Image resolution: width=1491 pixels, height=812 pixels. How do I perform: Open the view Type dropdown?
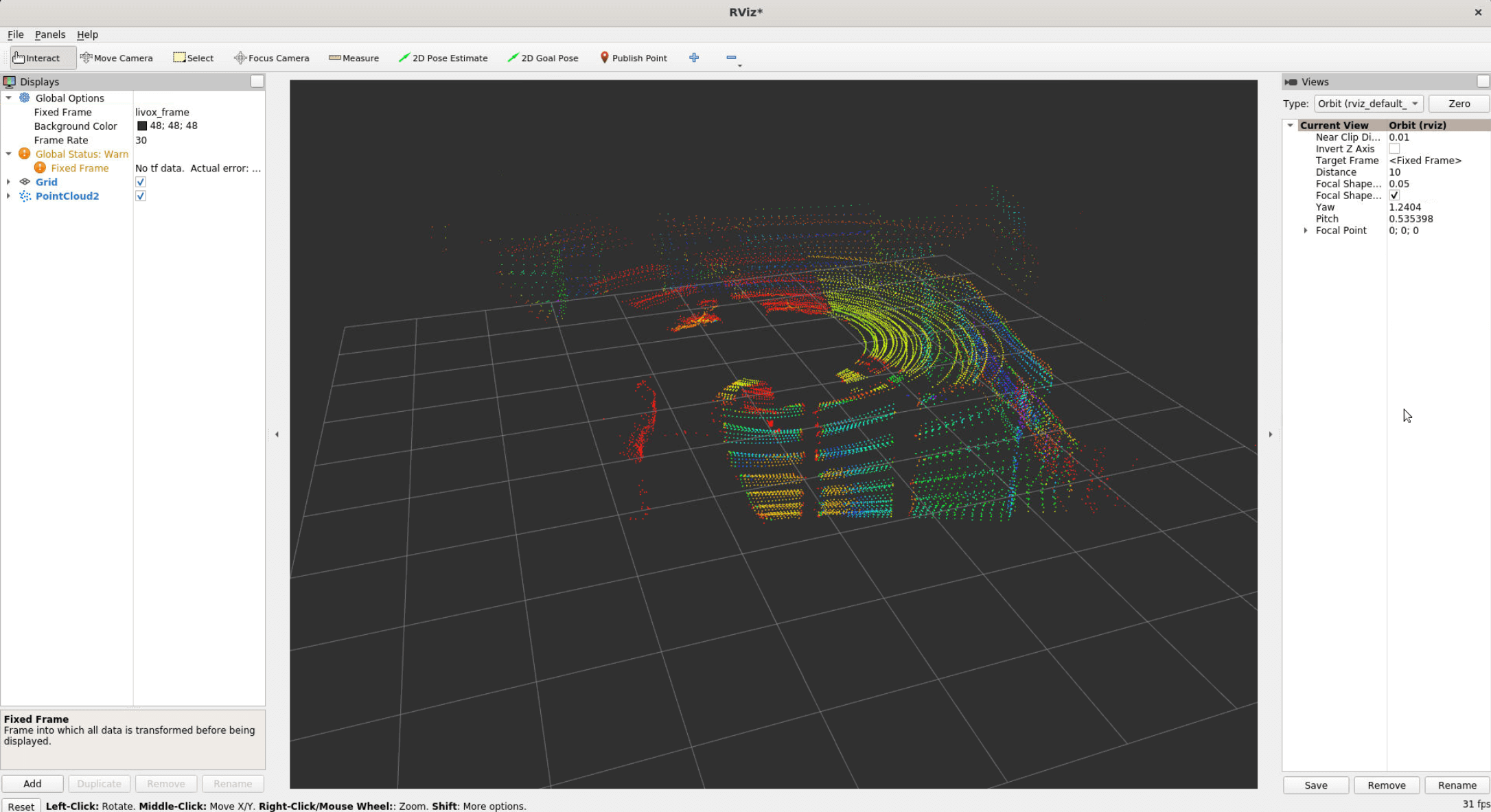tap(1368, 104)
